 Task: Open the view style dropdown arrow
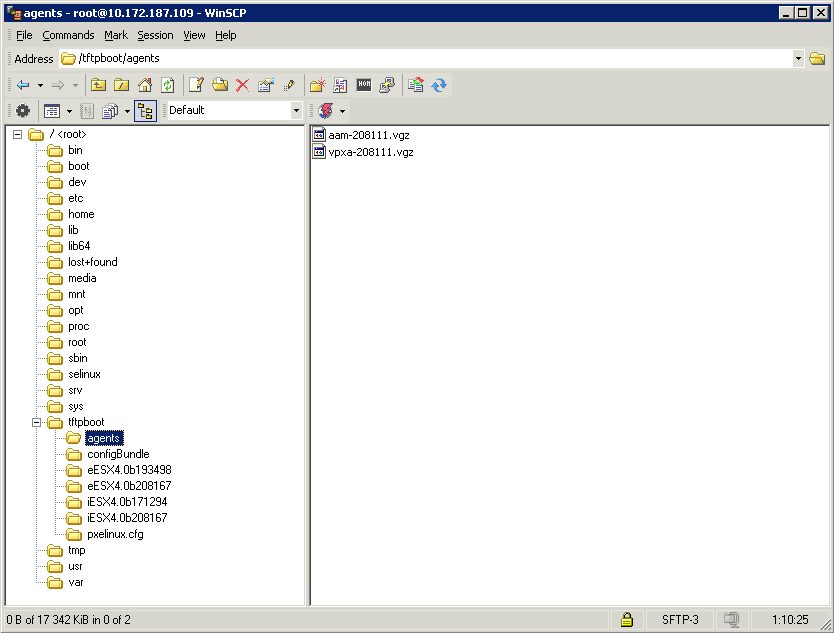69,111
